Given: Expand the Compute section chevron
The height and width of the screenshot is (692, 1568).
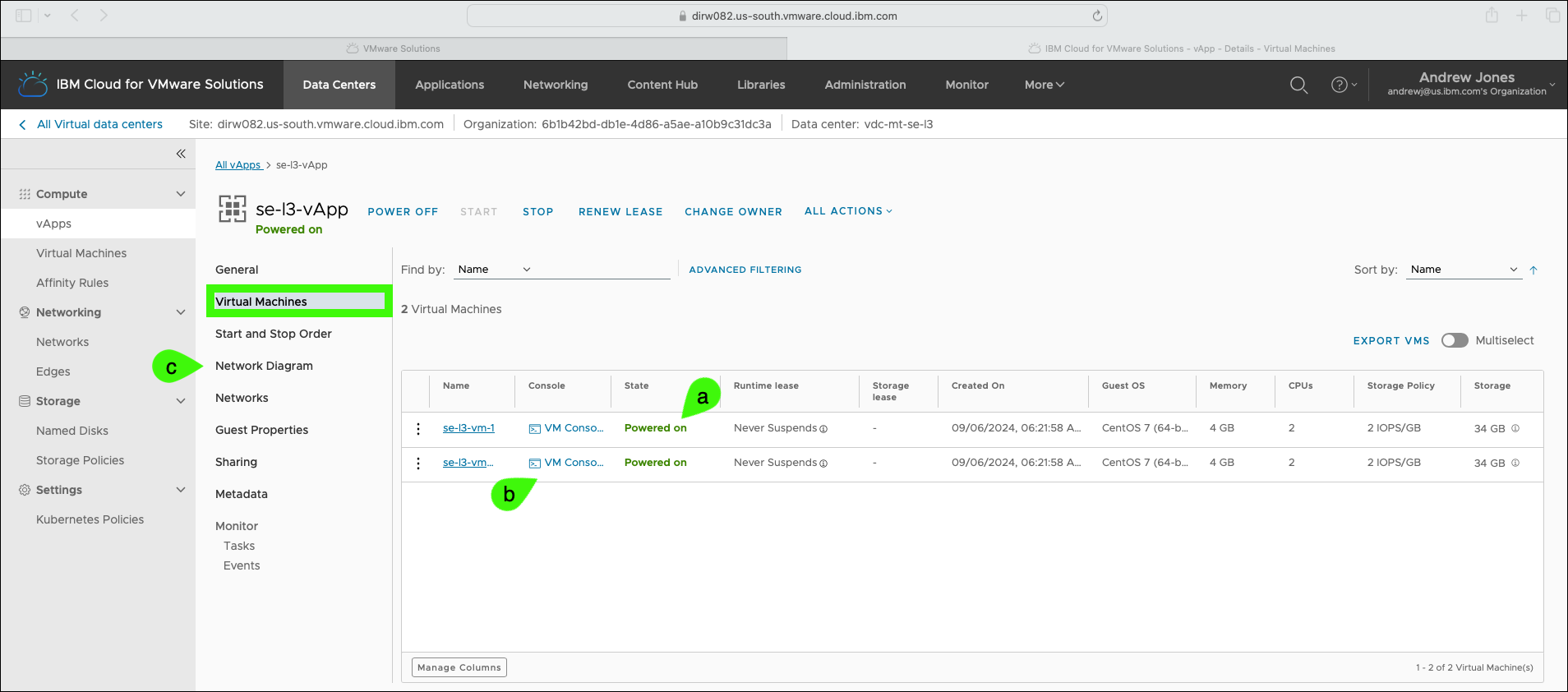Looking at the screenshot, I should click(181, 194).
